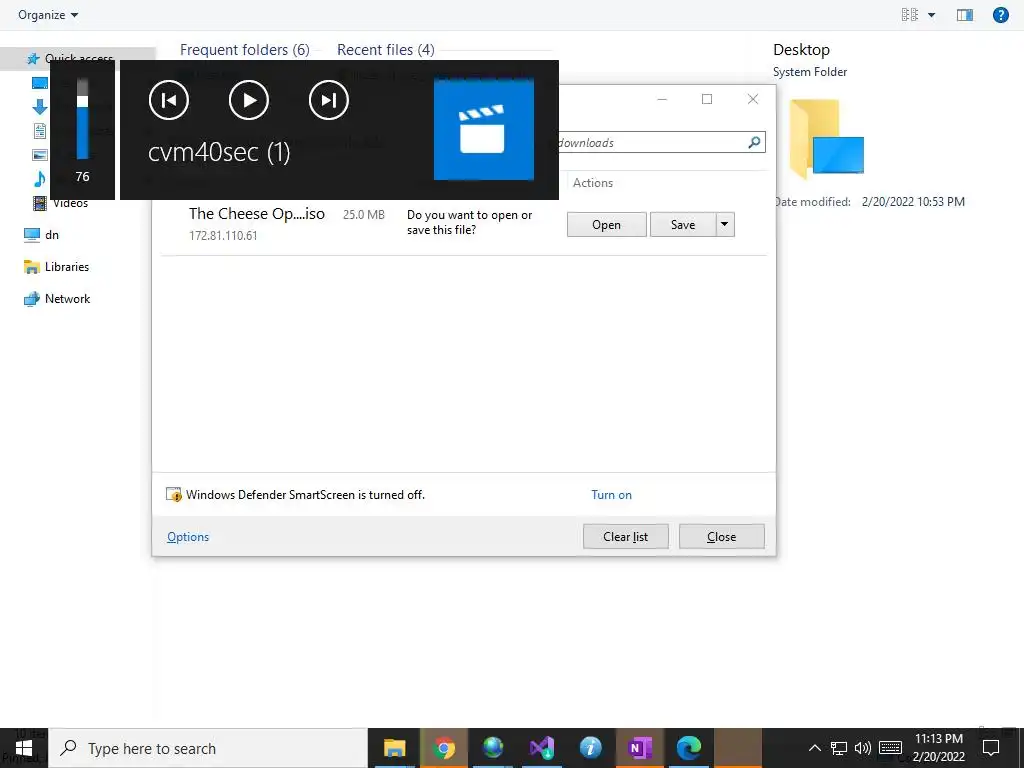
Task: Skip to next track in media overlay
Action: click(328, 100)
